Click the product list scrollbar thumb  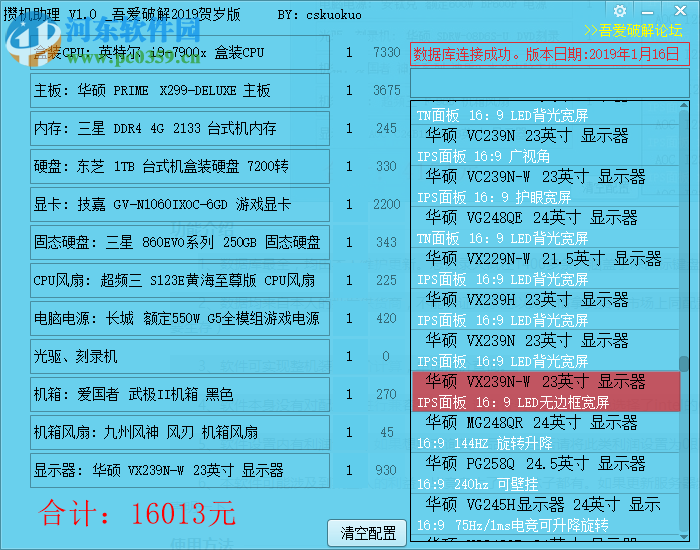pos(684,363)
